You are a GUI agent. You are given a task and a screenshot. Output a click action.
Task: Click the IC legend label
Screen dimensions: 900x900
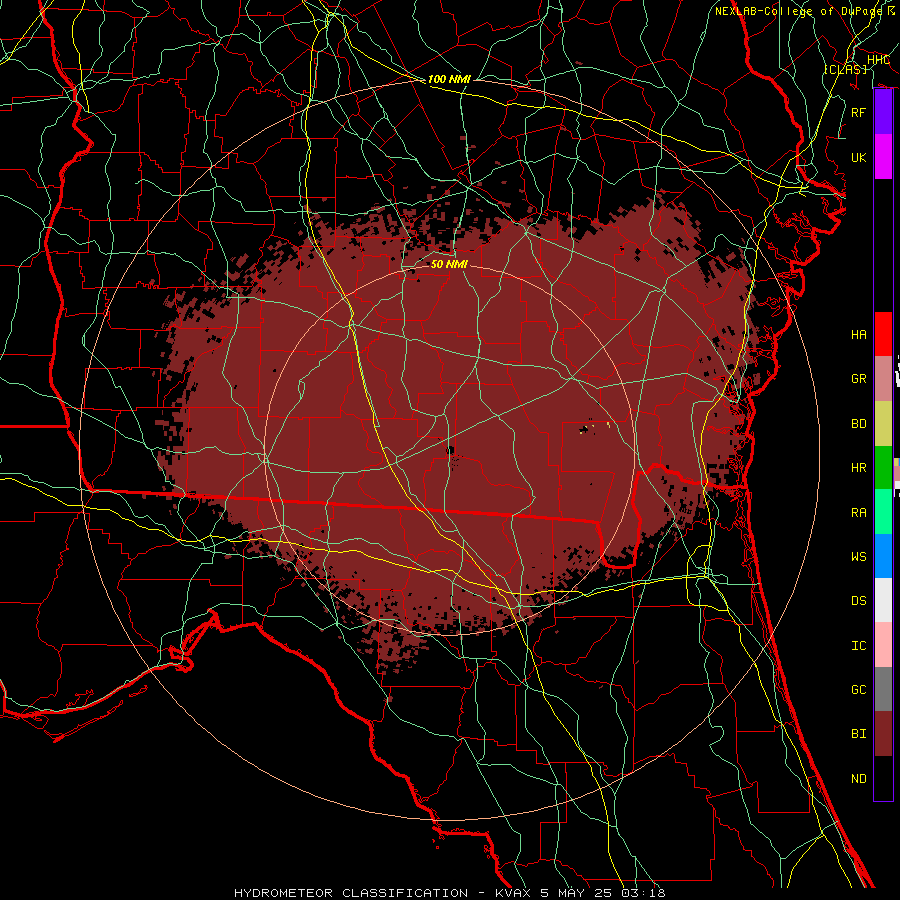tap(859, 646)
